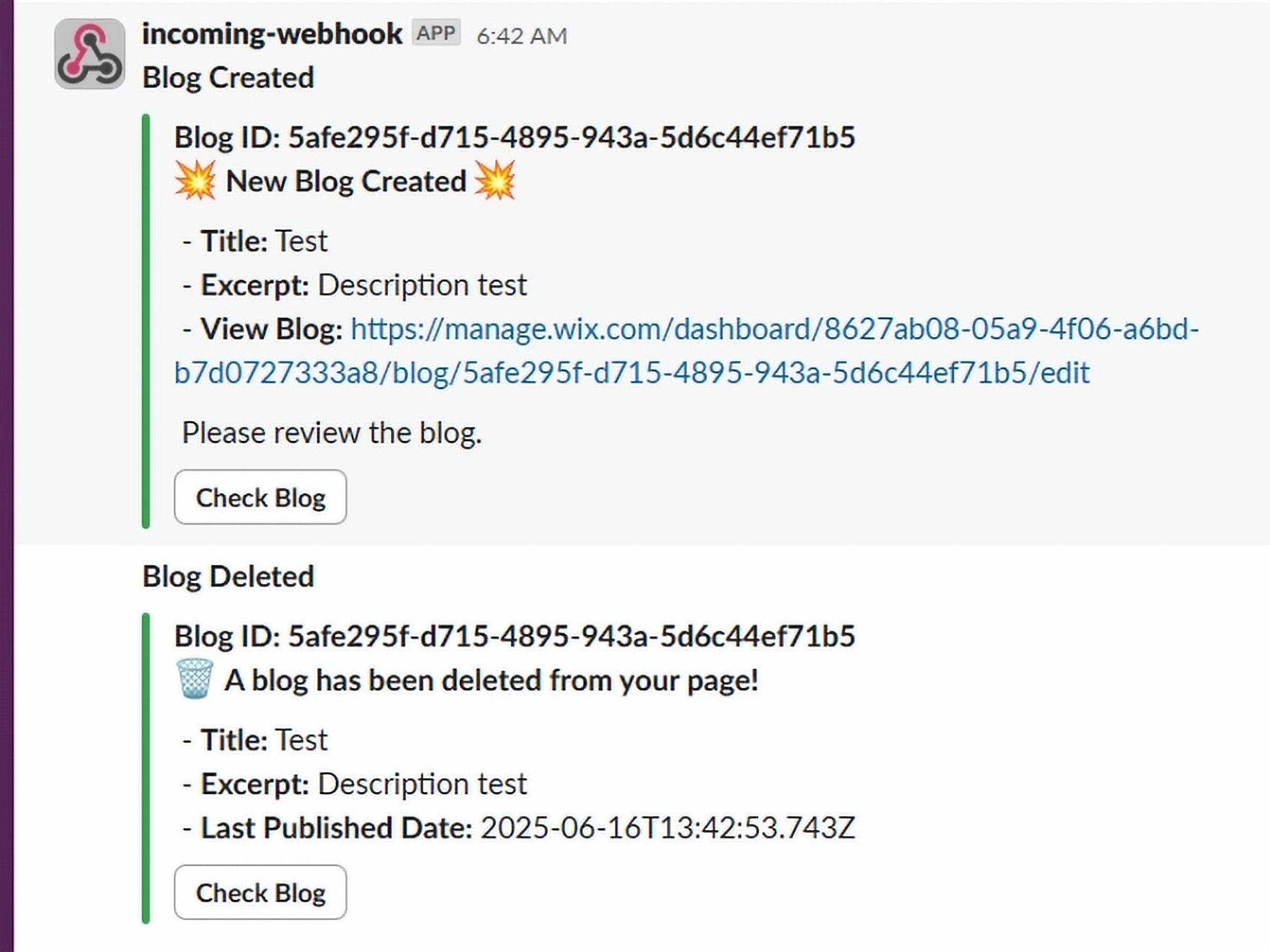Click the green attachment bar of Blog Deleted
Screen dimensions: 1270x952
click(146, 768)
